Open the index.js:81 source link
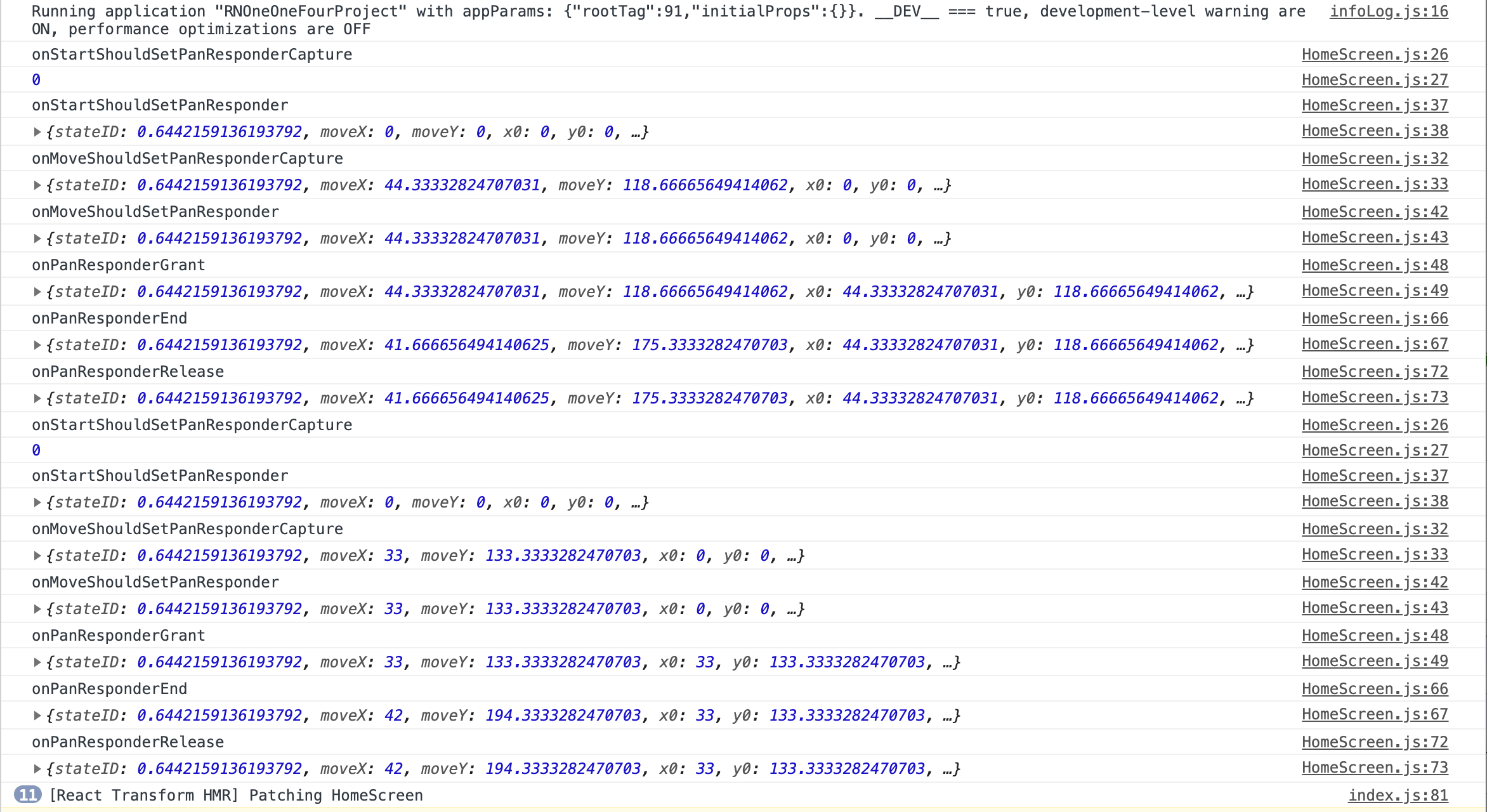The height and width of the screenshot is (812, 1487). (1398, 796)
